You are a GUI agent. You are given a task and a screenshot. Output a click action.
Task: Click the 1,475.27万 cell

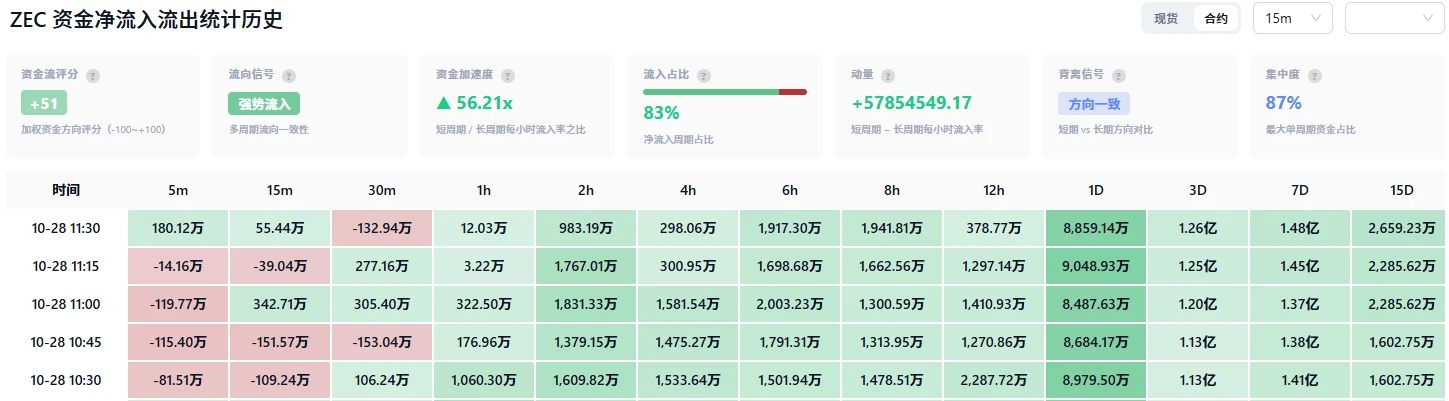pyautogui.click(x=688, y=342)
